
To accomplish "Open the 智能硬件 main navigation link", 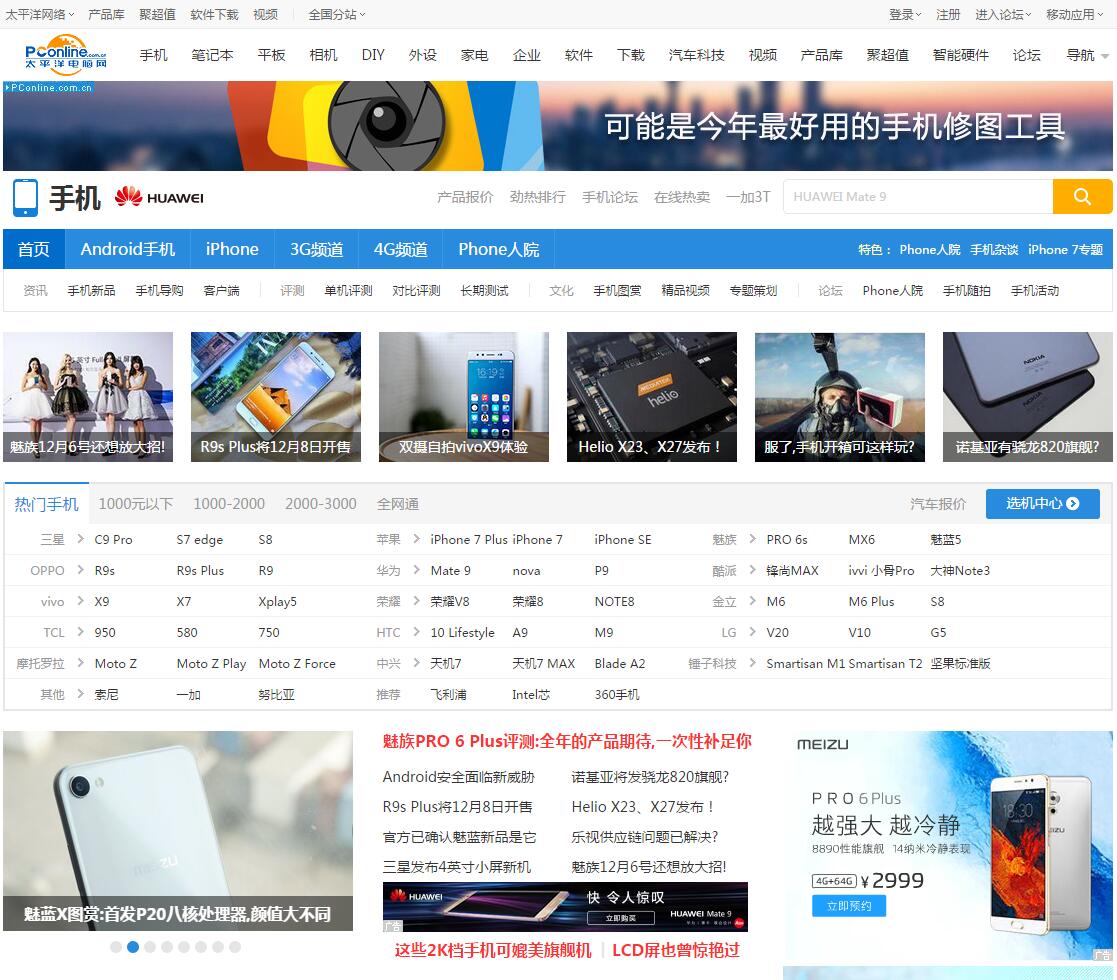I will pyautogui.click(x=960, y=55).
